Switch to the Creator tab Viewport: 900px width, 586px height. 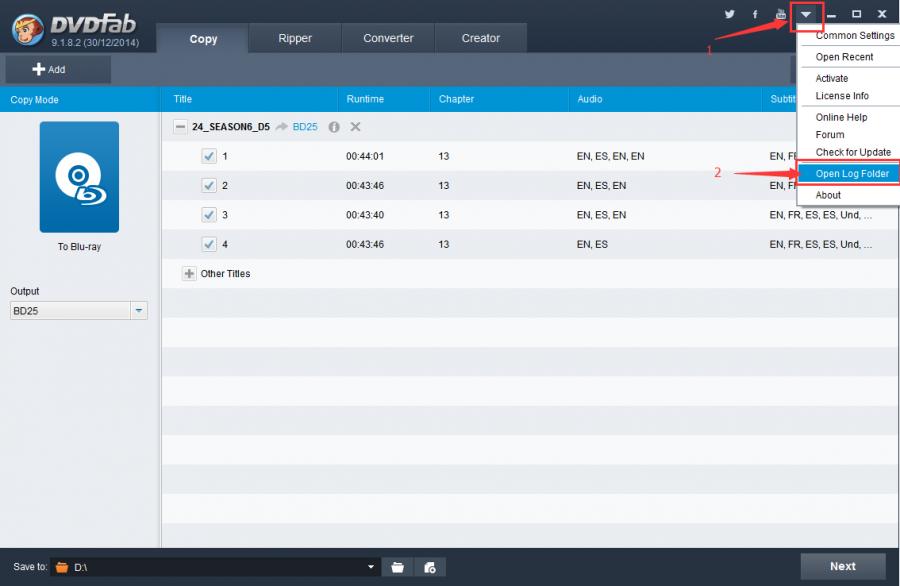480,38
